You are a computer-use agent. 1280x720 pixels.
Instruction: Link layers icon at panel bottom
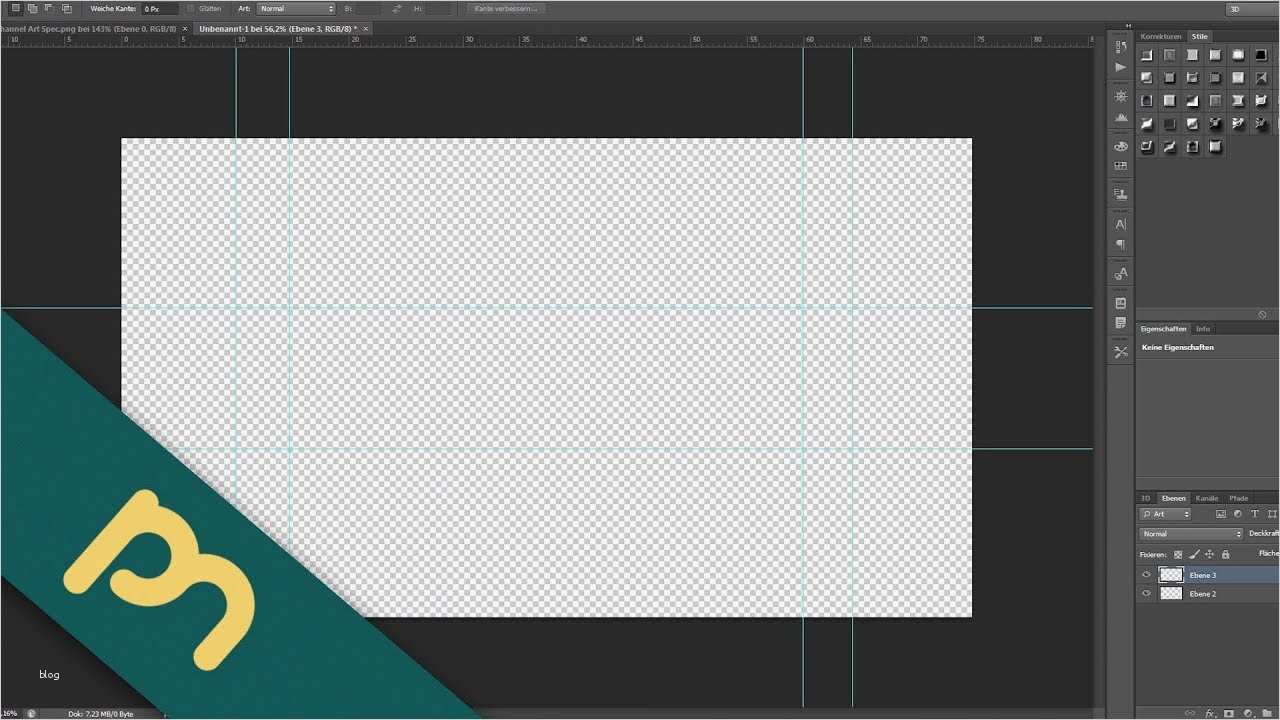click(x=1190, y=713)
